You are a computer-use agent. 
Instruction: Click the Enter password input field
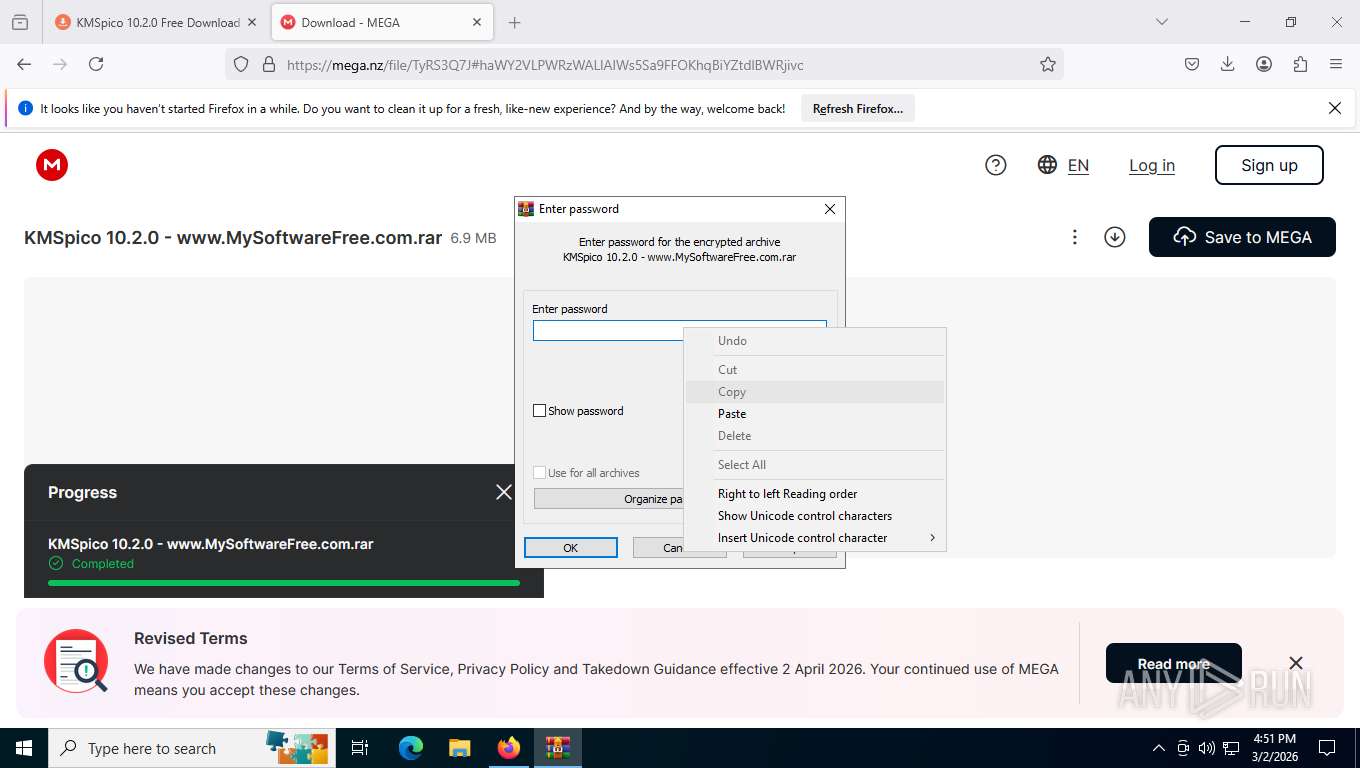tap(680, 330)
